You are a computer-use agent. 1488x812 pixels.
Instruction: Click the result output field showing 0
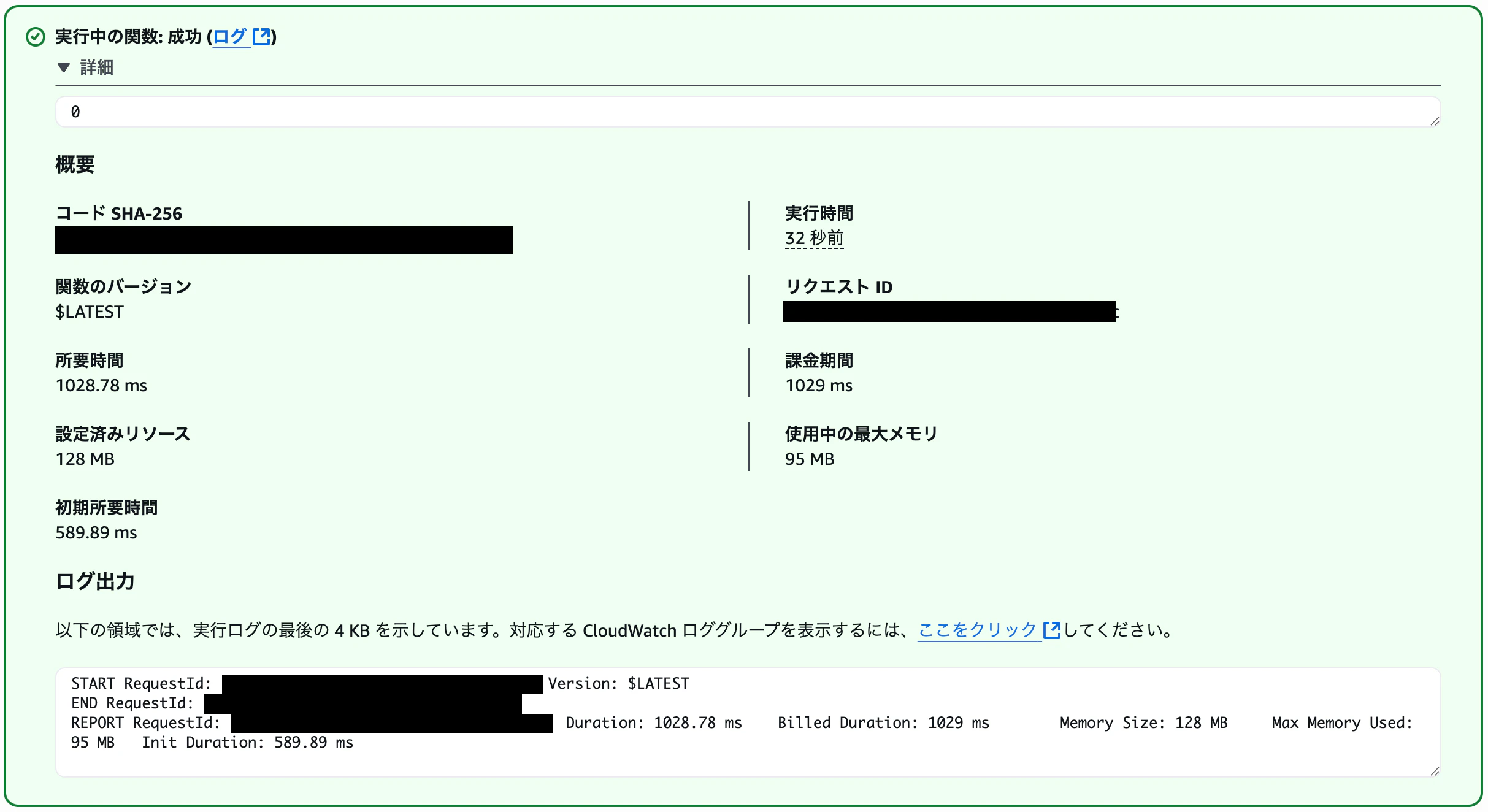[748, 112]
